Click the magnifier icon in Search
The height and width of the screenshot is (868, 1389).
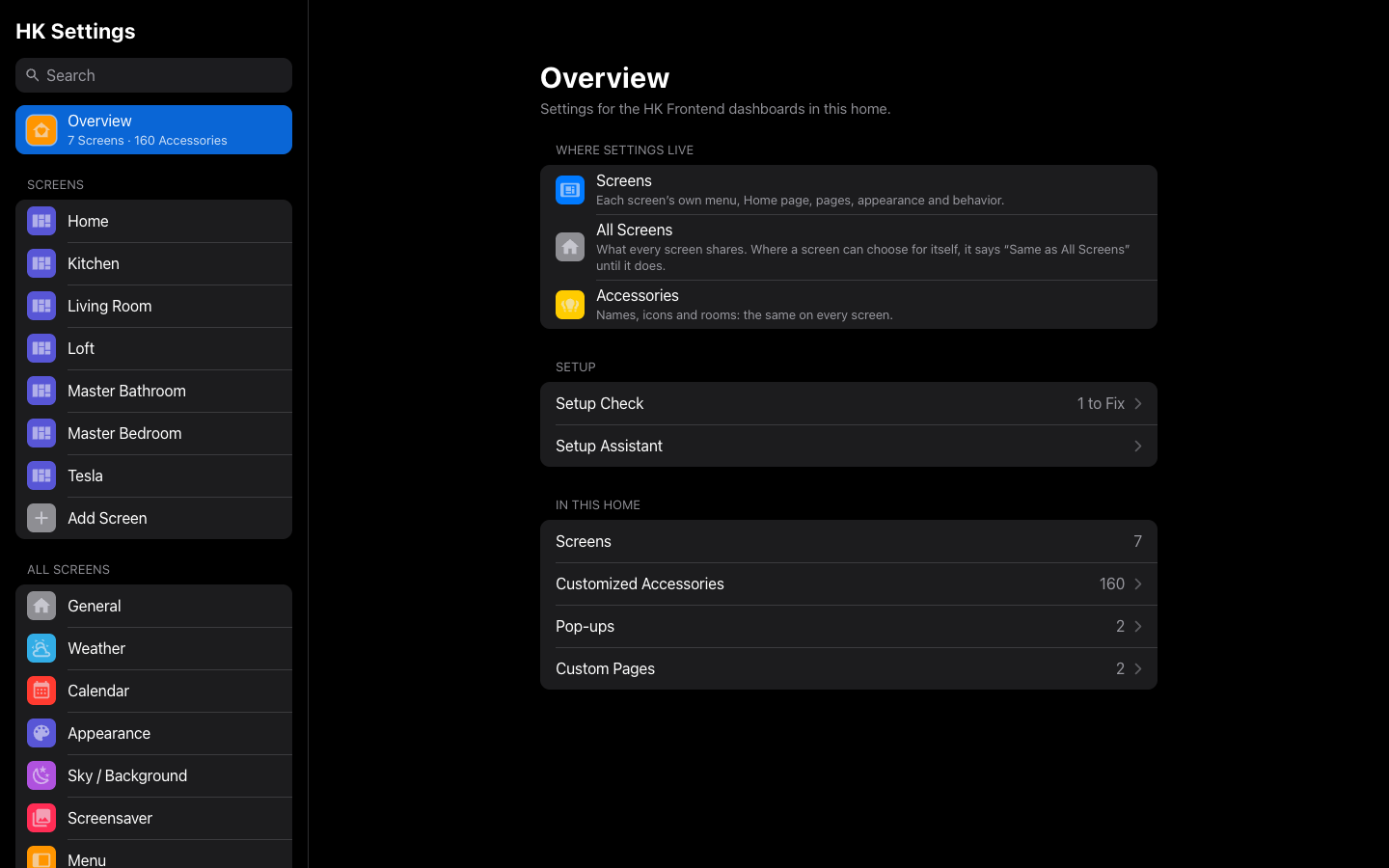(x=33, y=75)
